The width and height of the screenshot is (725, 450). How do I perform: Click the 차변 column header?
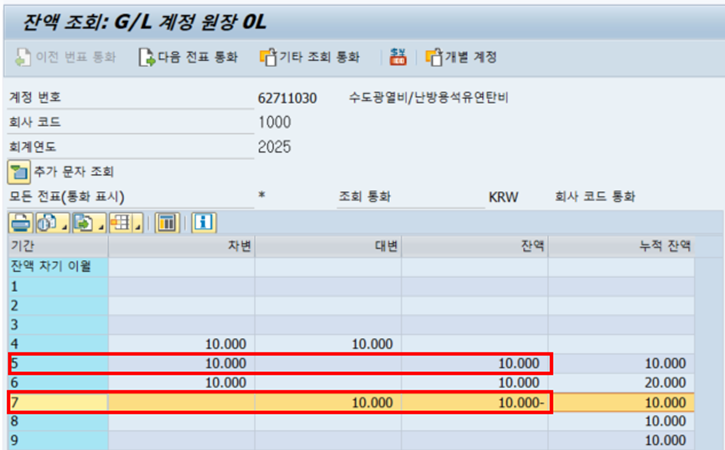(x=181, y=246)
